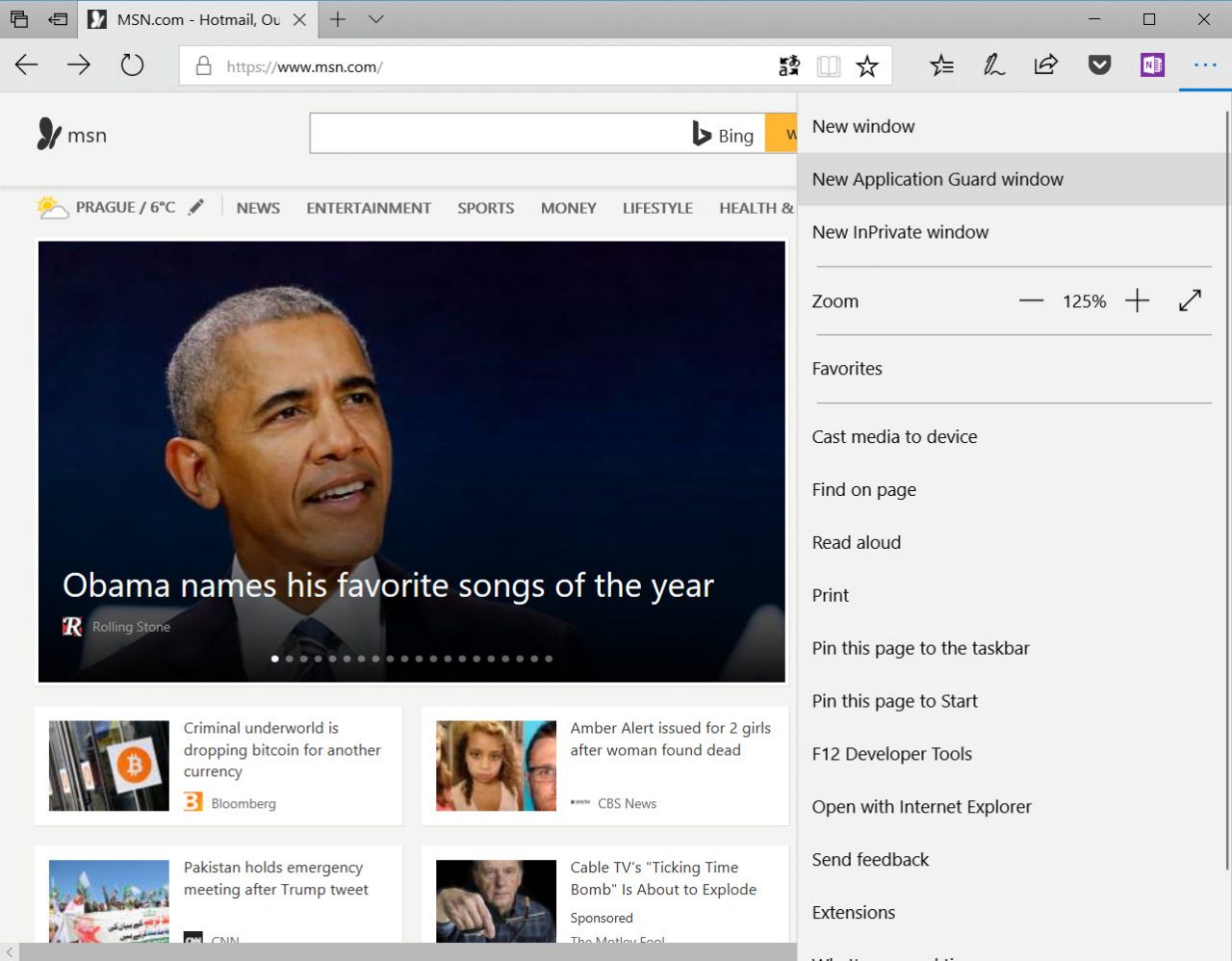
Task: Decrease zoom with minus button
Action: click(1031, 300)
